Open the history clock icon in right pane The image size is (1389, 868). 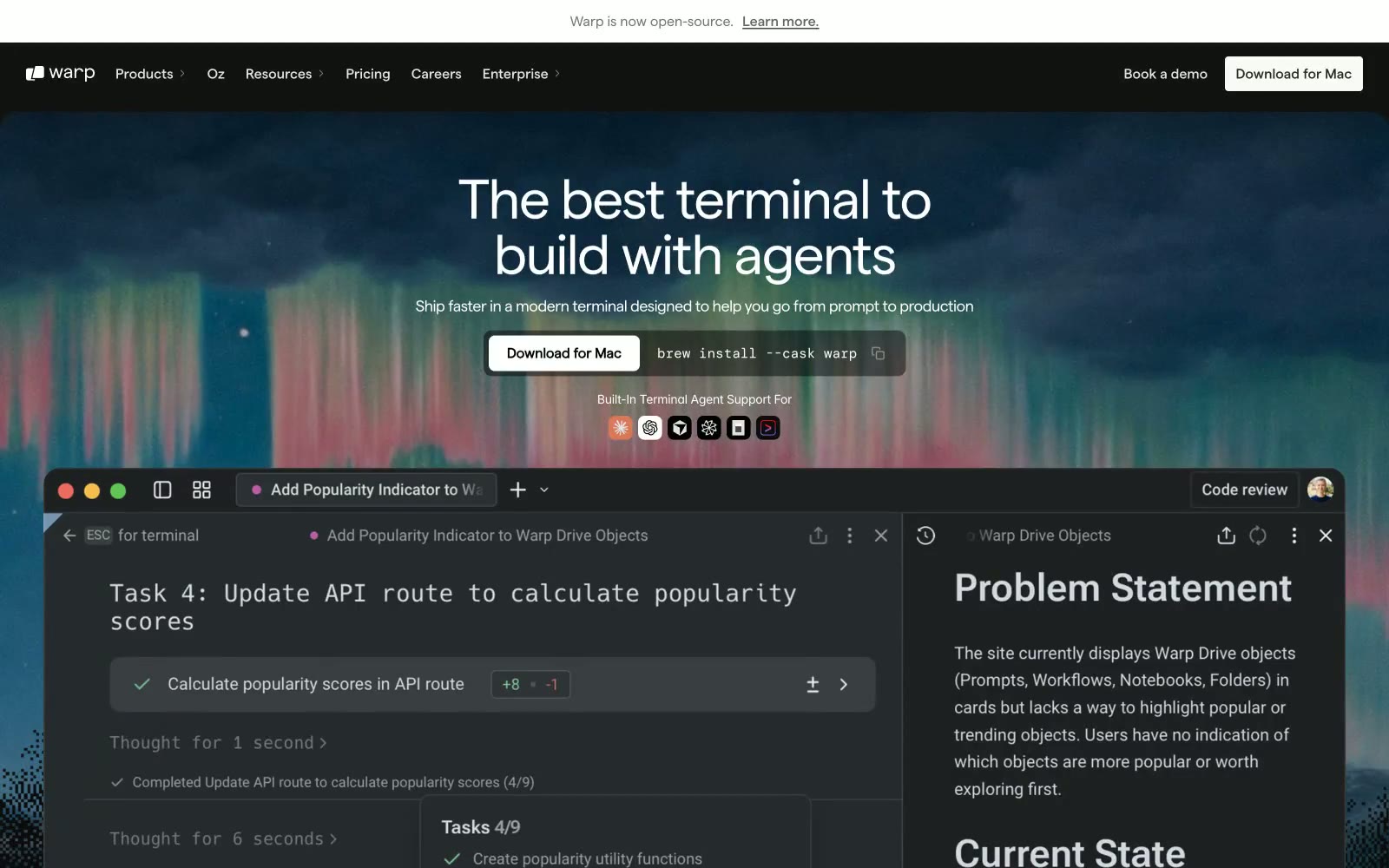click(x=926, y=536)
